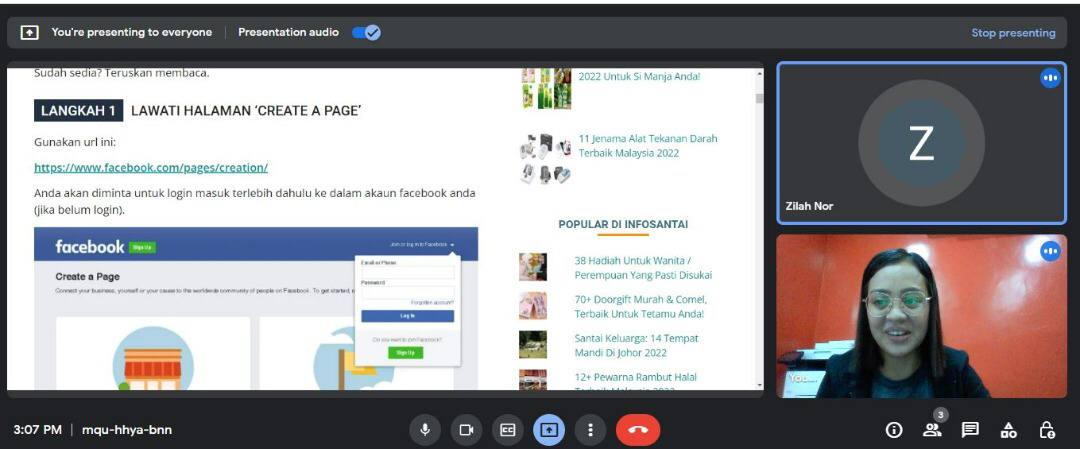
Task: Click the Z avatar circle
Action: coord(922,143)
